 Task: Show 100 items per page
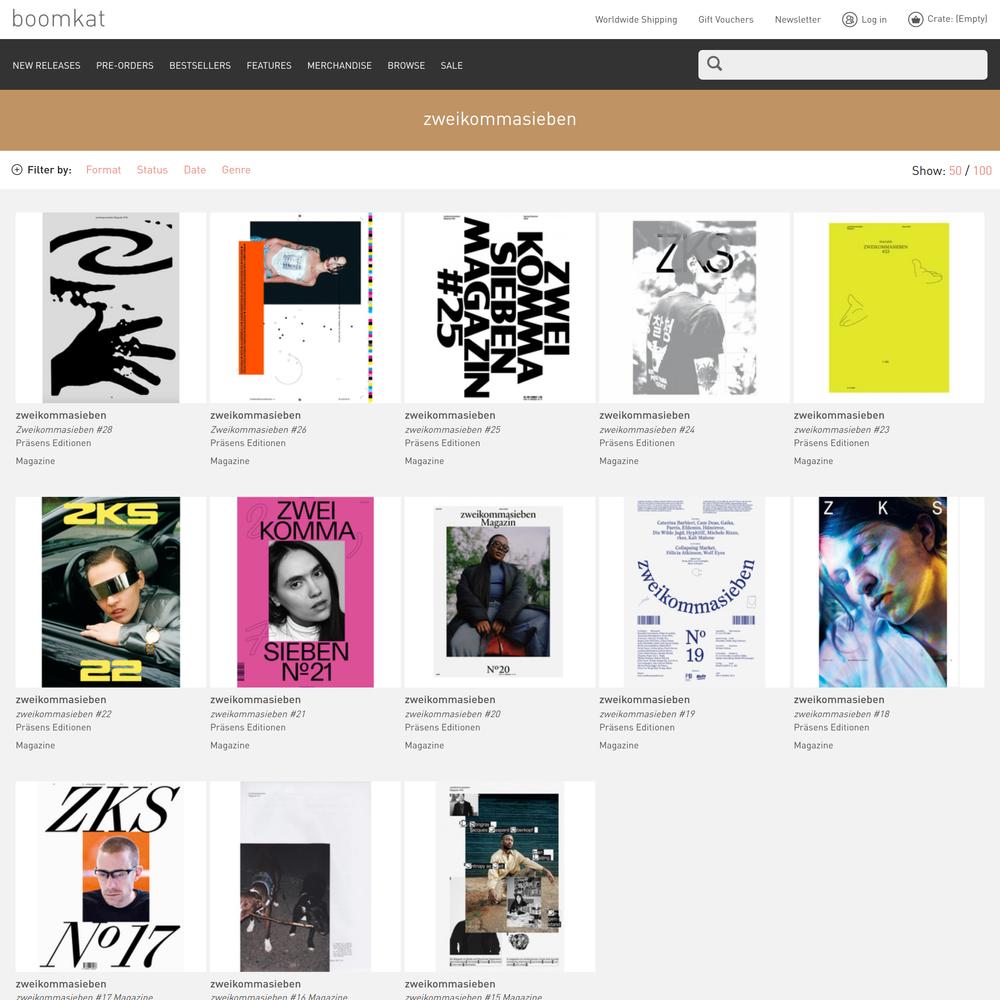[982, 171]
